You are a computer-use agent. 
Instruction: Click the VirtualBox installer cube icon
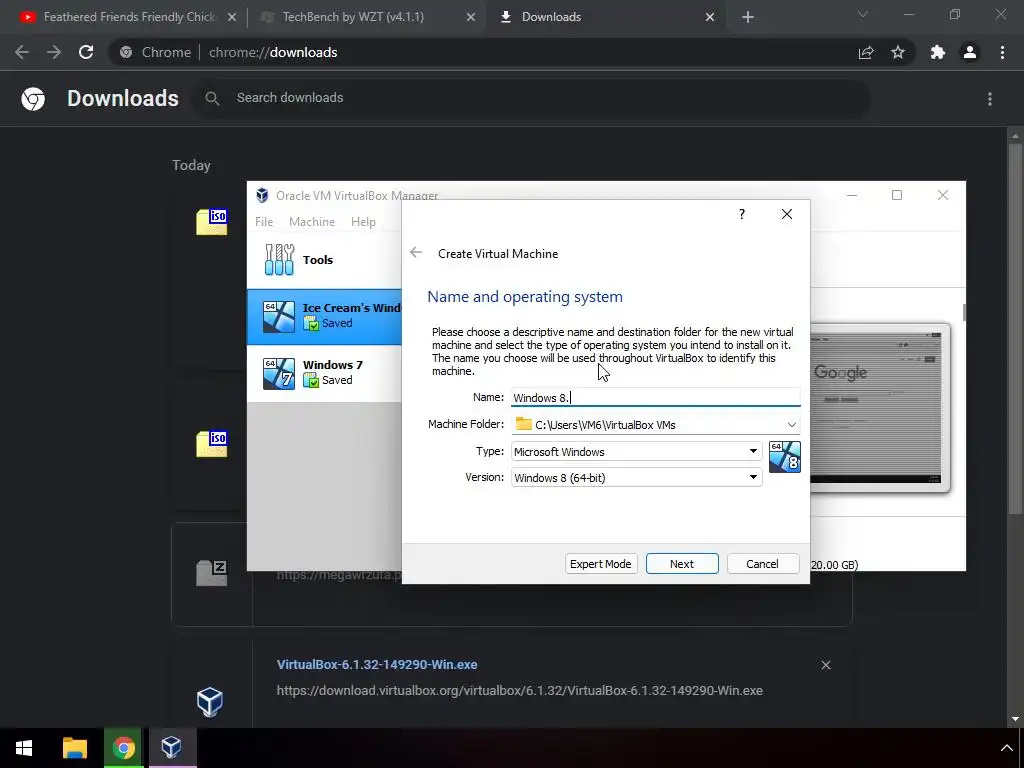click(x=210, y=702)
